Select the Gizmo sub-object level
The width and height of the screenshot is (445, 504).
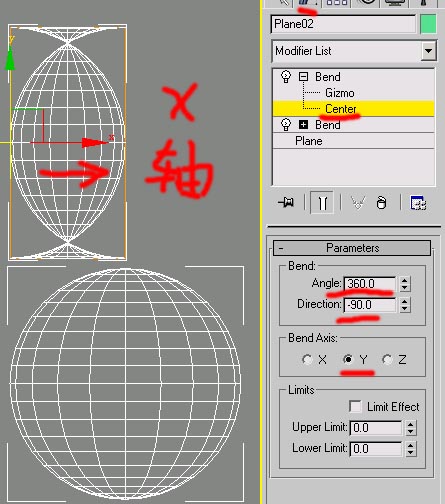[340, 93]
